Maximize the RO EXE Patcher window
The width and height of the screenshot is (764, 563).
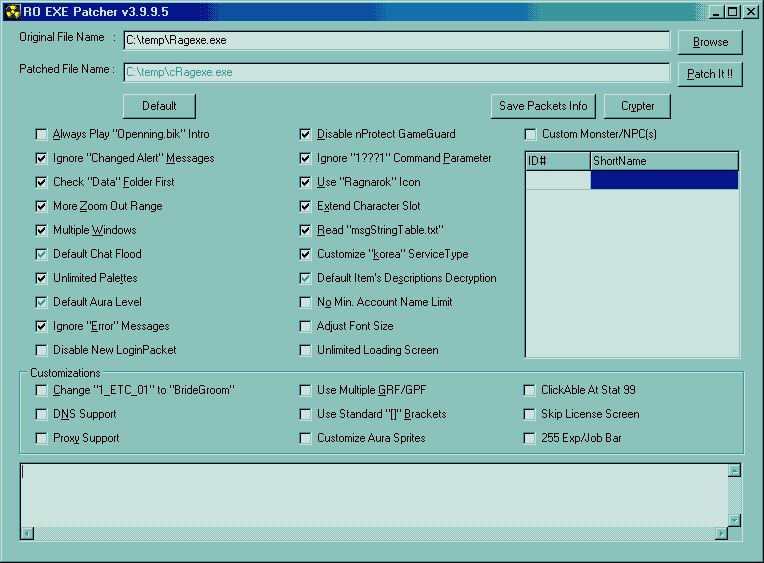[x=732, y=12]
